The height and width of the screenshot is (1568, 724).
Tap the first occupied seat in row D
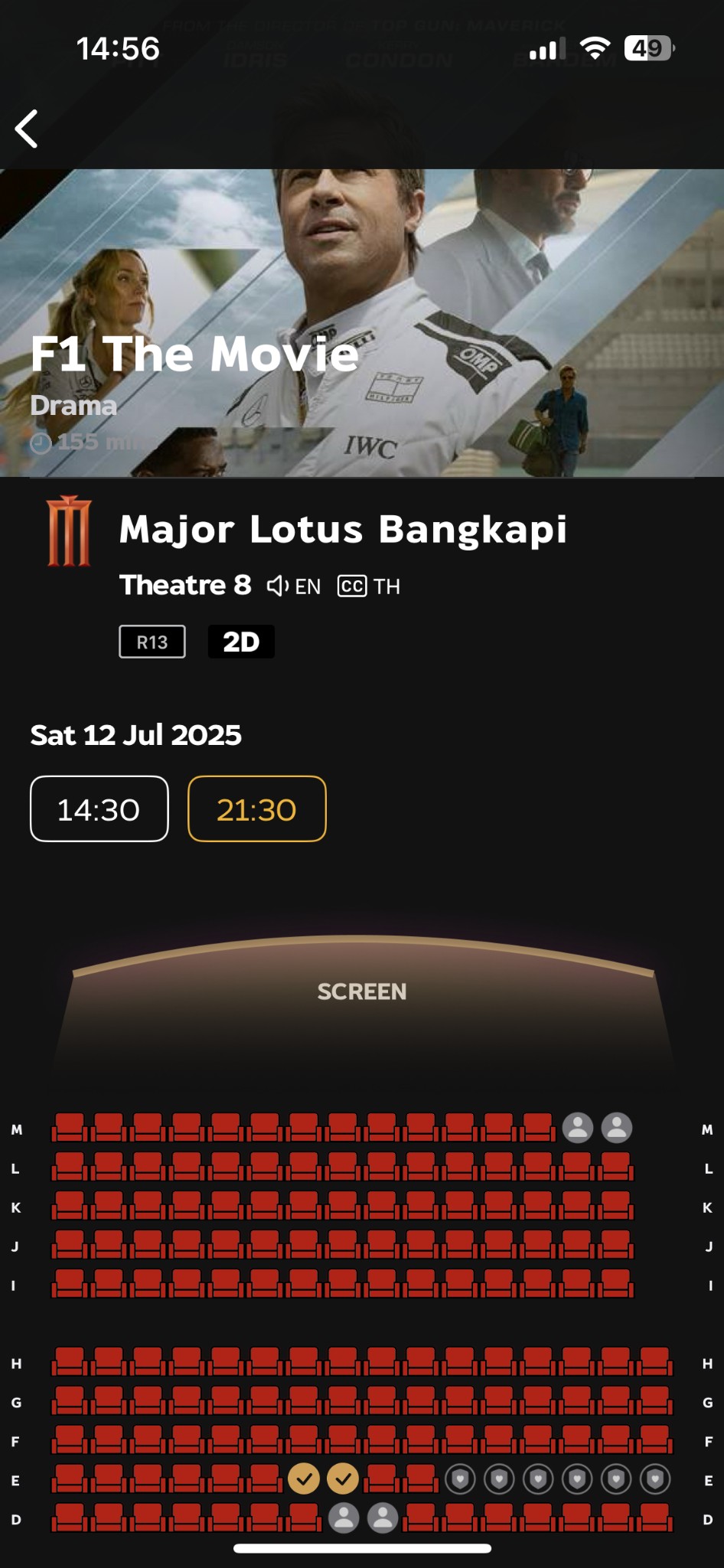click(344, 1517)
